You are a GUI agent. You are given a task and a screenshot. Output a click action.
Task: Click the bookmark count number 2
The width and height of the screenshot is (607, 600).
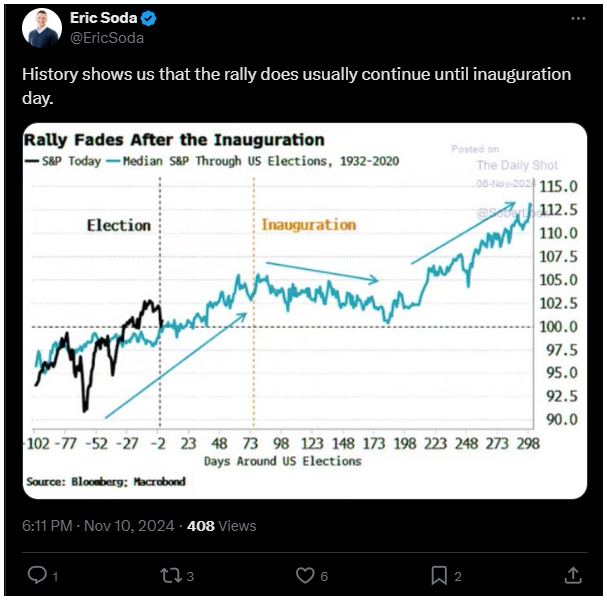point(458,576)
